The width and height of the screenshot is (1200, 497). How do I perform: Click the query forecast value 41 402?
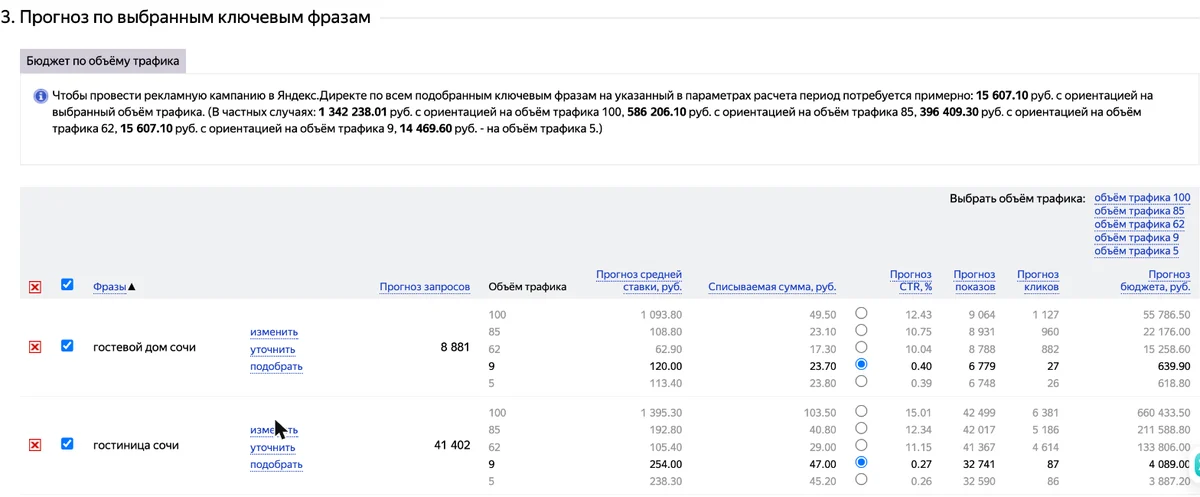(452, 445)
